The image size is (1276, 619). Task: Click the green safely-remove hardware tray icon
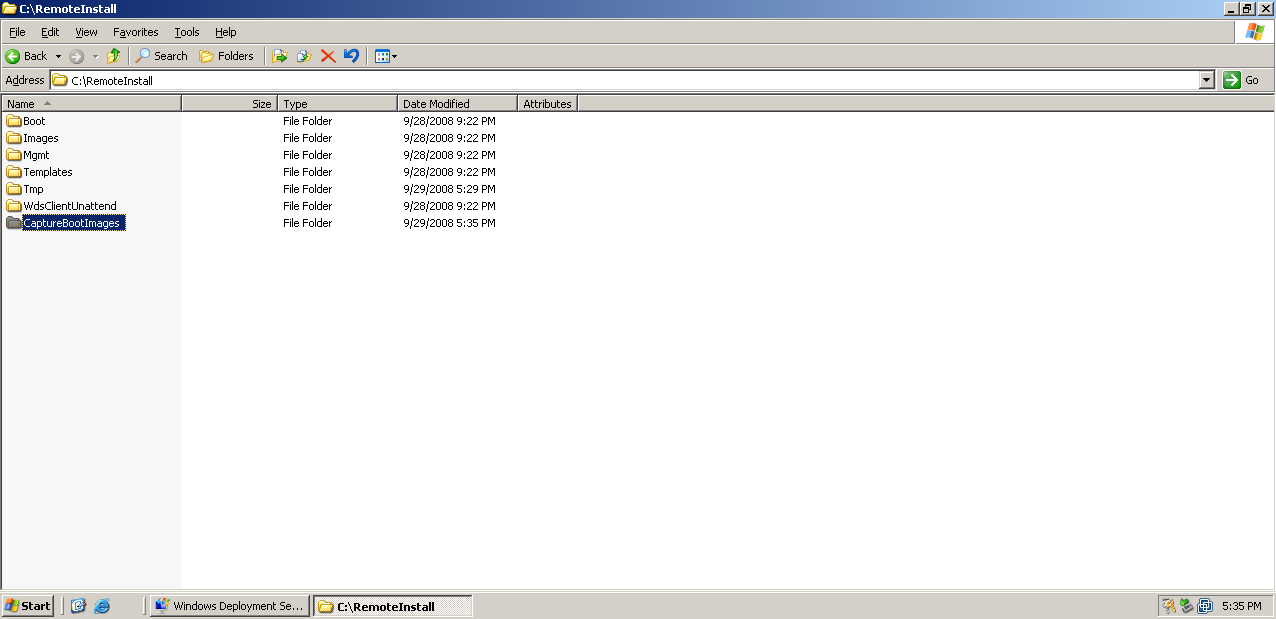click(x=1186, y=606)
